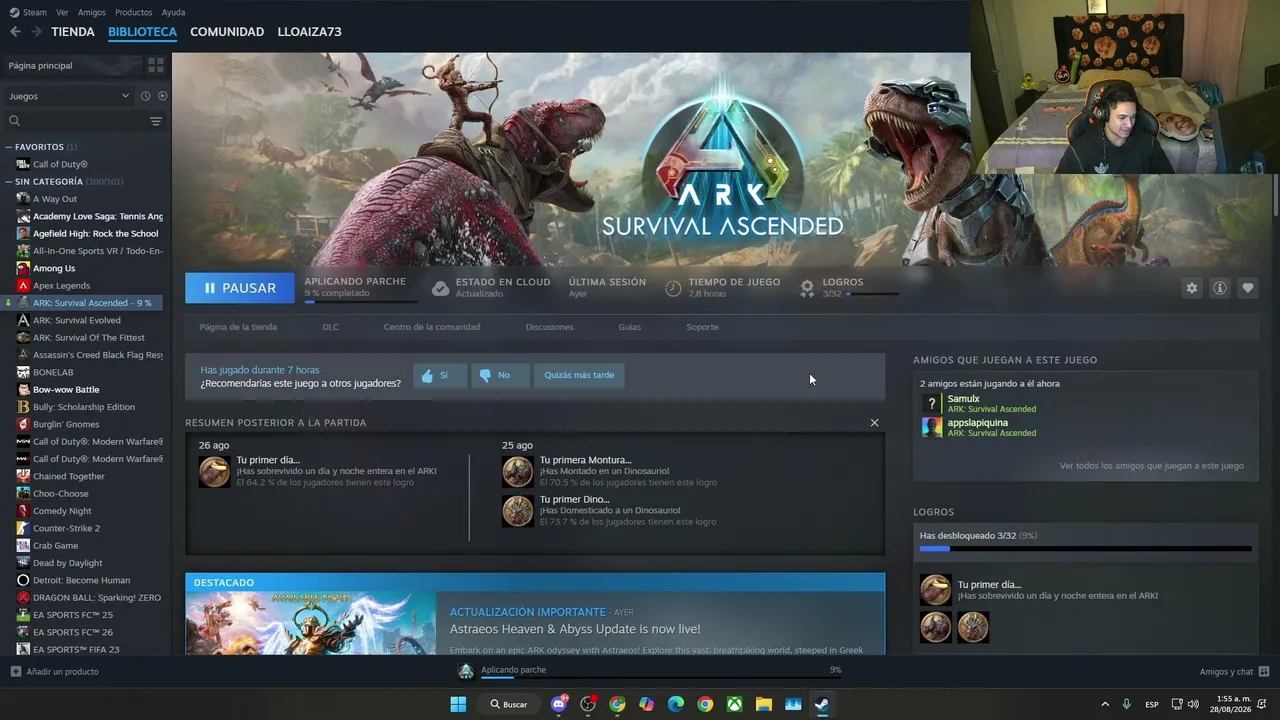Click the bottom Aplicando parche progress bar
The height and width of the screenshot is (720, 1280).
pos(661,678)
